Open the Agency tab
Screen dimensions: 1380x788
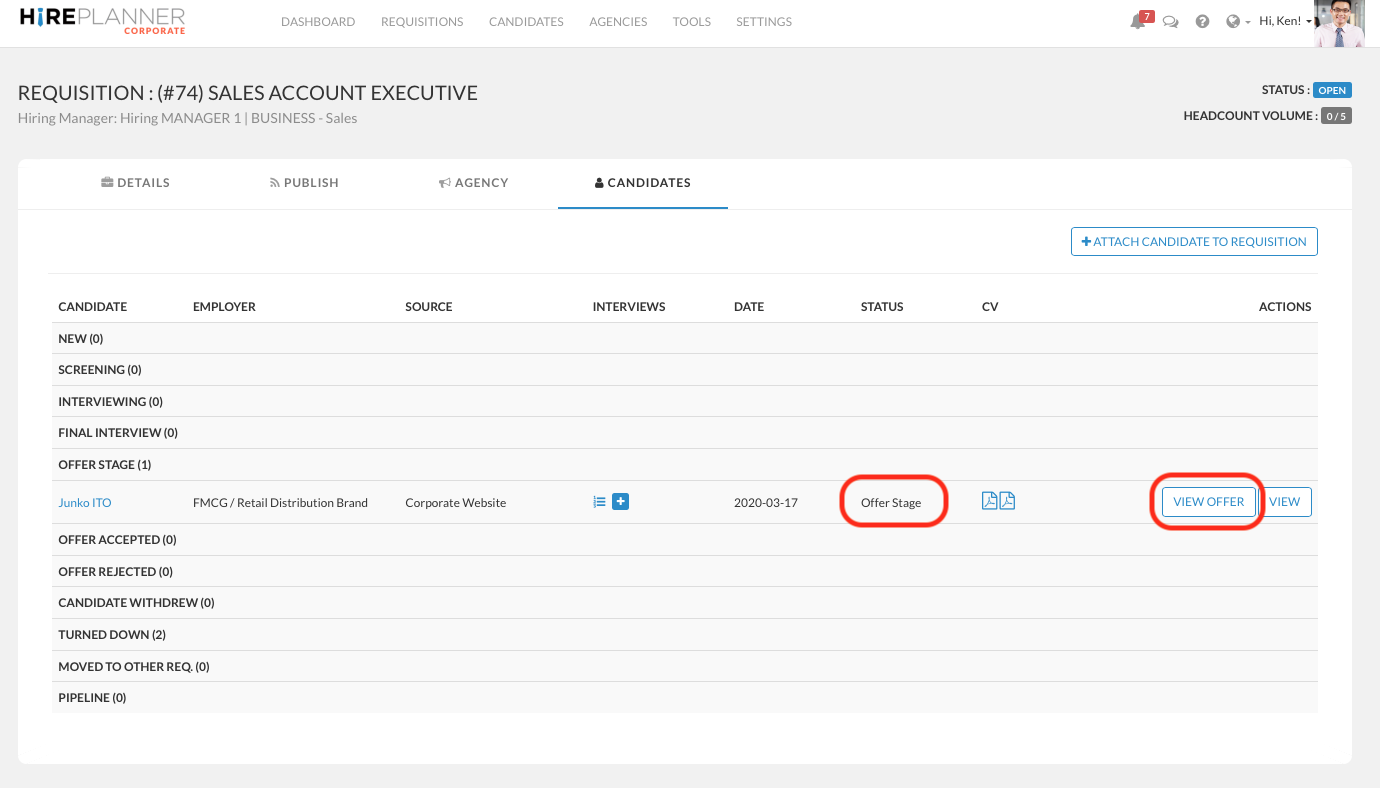[474, 183]
